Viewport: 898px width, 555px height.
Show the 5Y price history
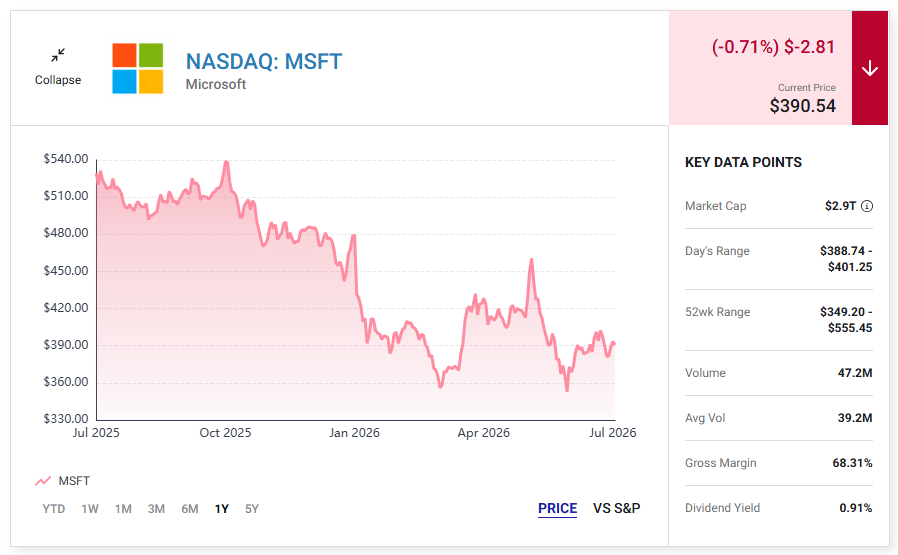click(252, 509)
